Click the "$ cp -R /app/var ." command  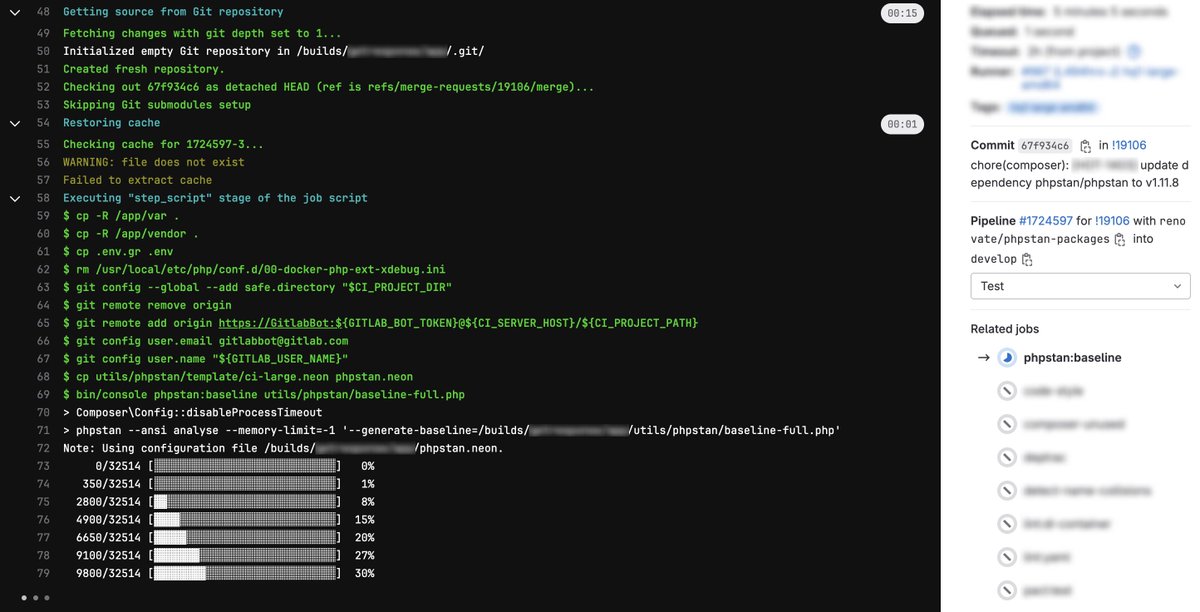tap(122, 216)
